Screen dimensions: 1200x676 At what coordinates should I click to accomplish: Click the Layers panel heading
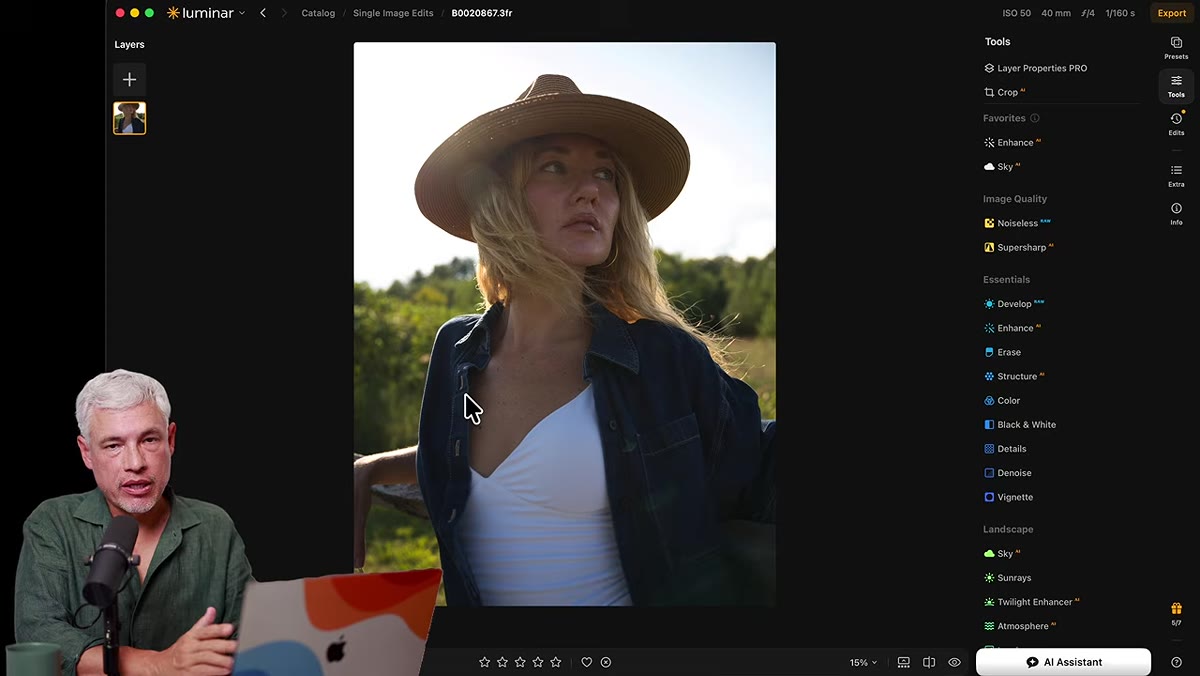pos(129,45)
